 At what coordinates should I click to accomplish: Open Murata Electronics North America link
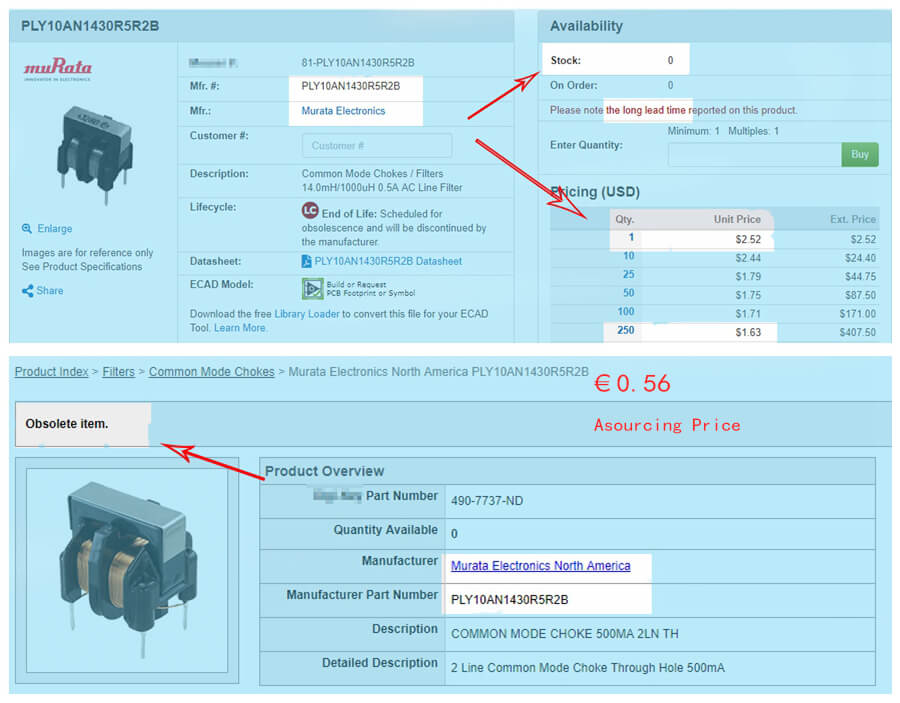click(540, 566)
